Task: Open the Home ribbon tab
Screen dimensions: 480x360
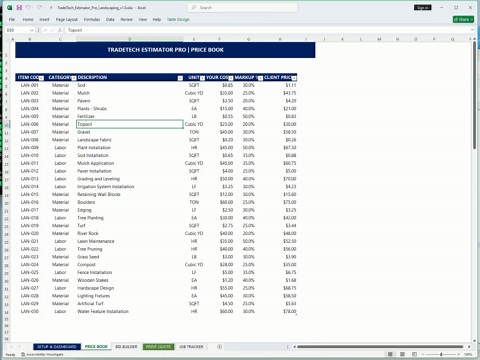Action: (x=28, y=19)
